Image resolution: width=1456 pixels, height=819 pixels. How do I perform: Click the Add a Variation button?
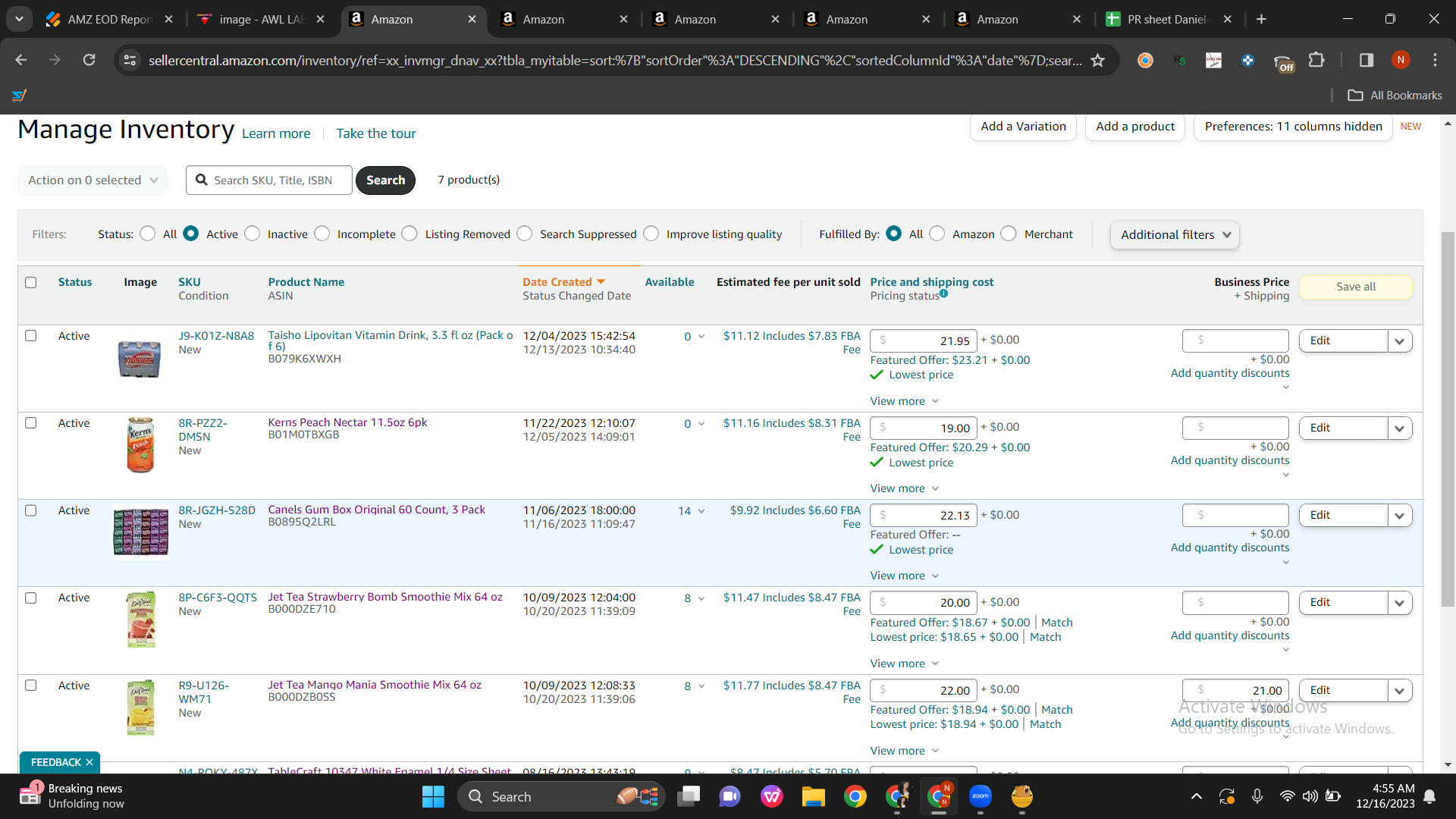click(x=1023, y=127)
